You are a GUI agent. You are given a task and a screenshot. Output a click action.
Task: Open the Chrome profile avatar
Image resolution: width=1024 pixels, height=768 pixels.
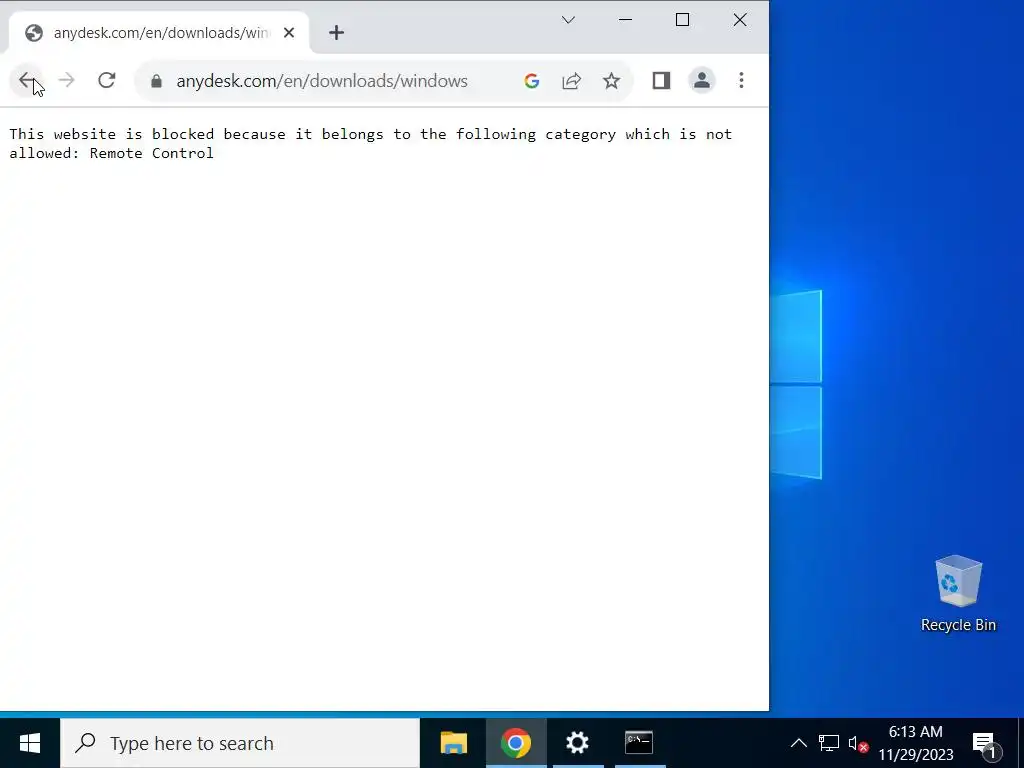point(701,81)
